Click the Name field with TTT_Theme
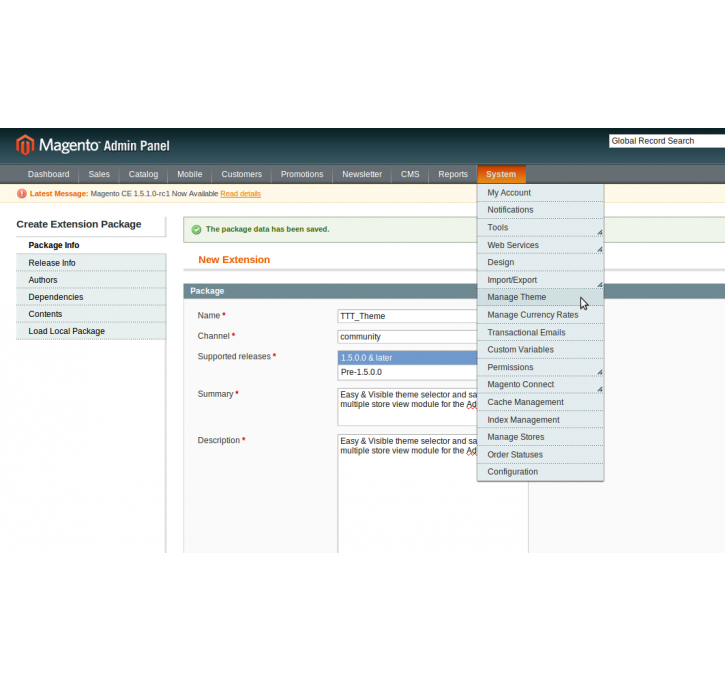This screenshot has width=725, height=680. 407,316
